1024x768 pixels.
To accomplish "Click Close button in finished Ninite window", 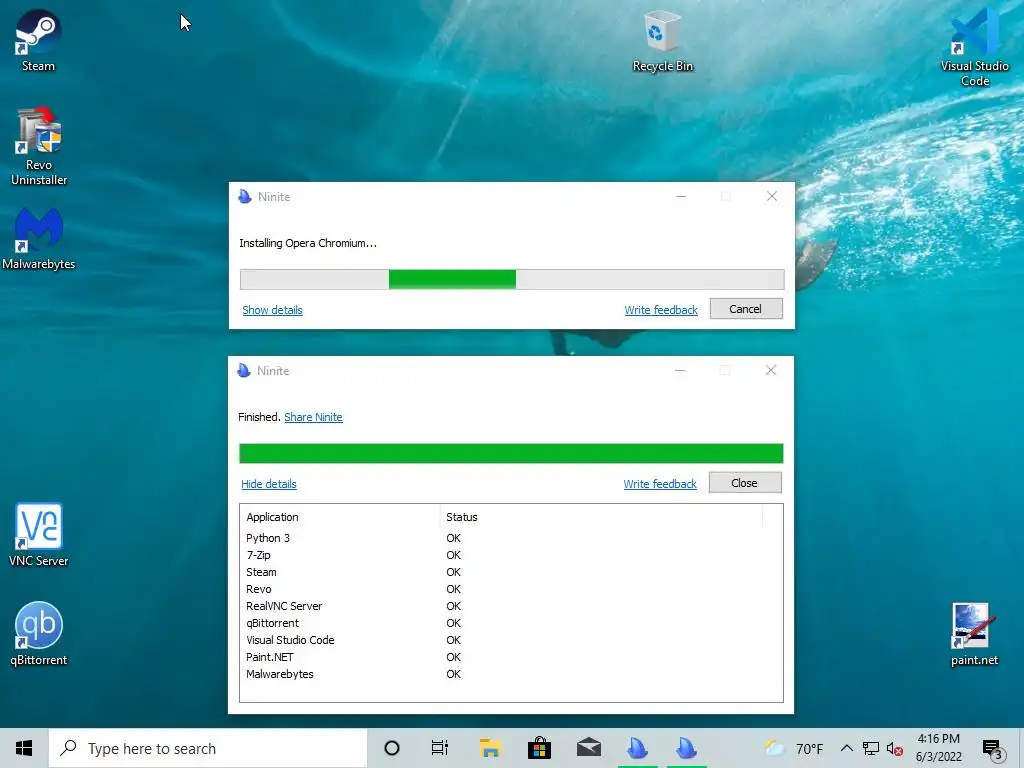I will [744, 483].
